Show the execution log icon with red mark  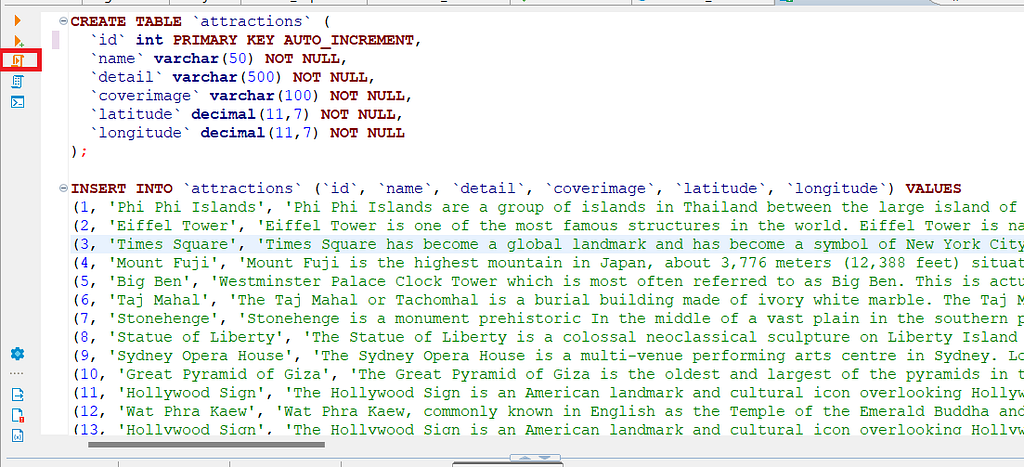click(x=18, y=415)
